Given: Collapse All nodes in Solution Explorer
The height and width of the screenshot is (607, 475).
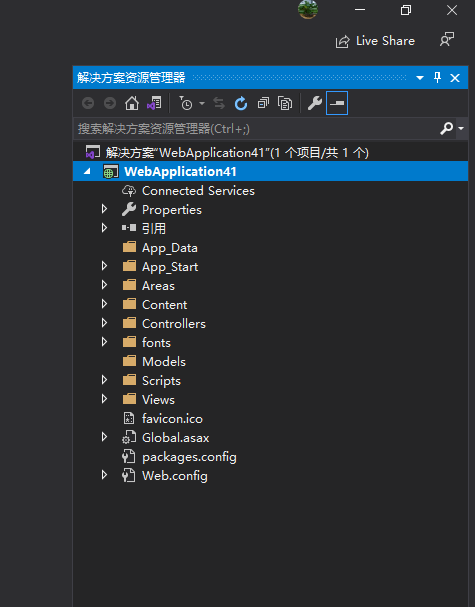Looking at the screenshot, I should point(263,103).
